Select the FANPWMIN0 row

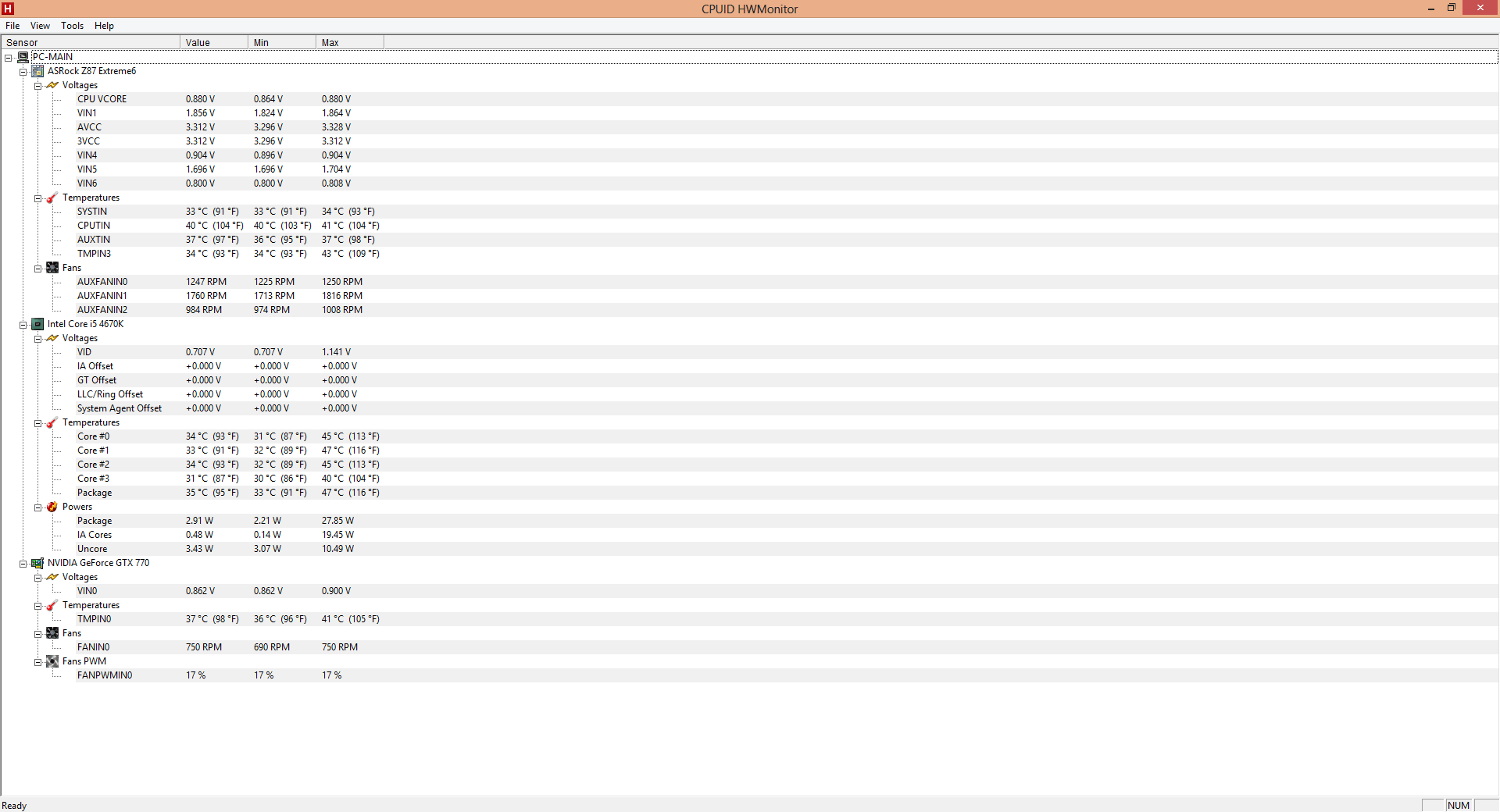pyautogui.click(x=787, y=675)
